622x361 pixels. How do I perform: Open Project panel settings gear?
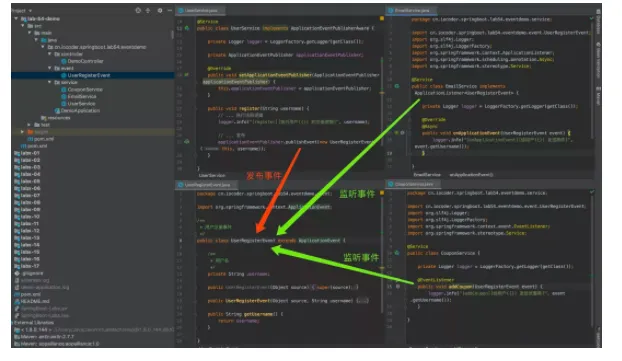160,11
